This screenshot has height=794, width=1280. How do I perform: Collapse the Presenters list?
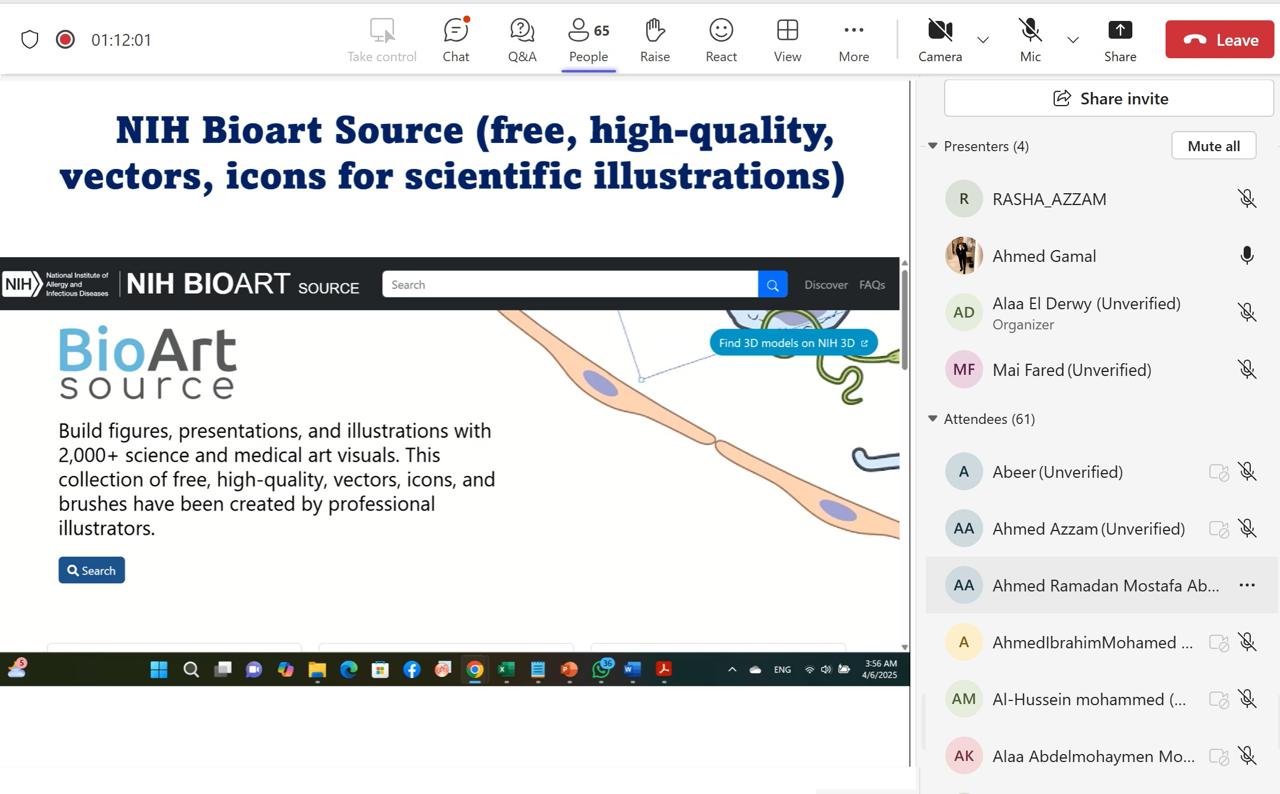933,146
